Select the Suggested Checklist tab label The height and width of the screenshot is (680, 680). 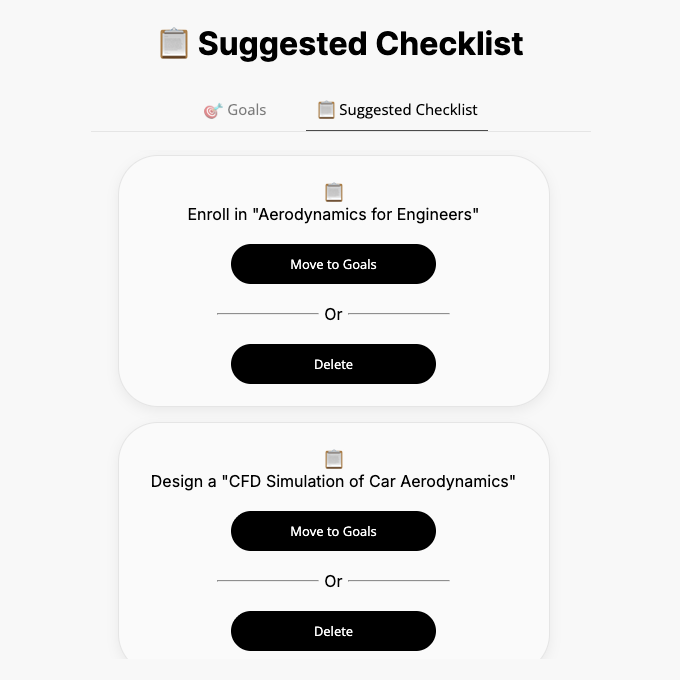pos(408,110)
